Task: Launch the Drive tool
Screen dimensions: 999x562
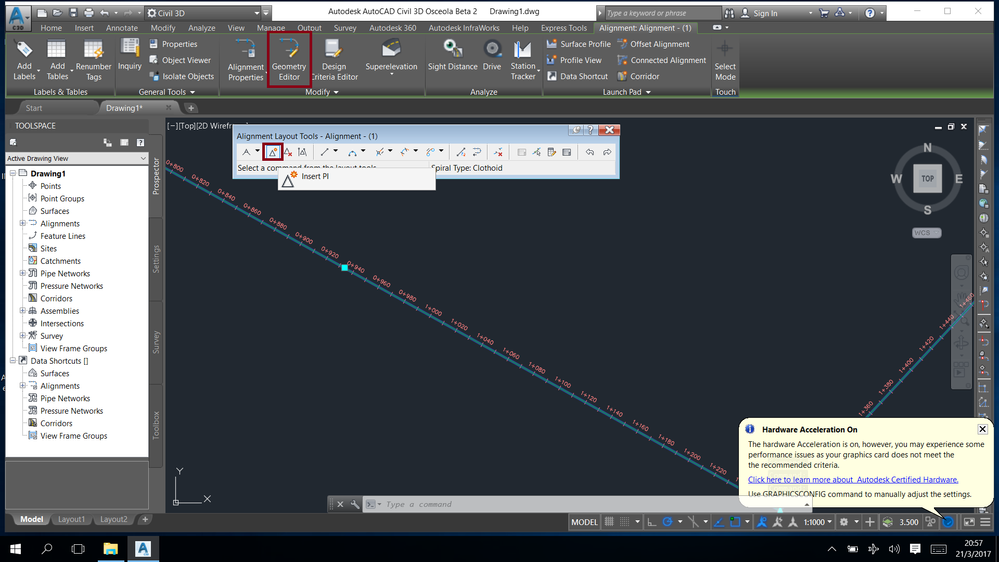Action: pyautogui.click(x=492, y=55)
